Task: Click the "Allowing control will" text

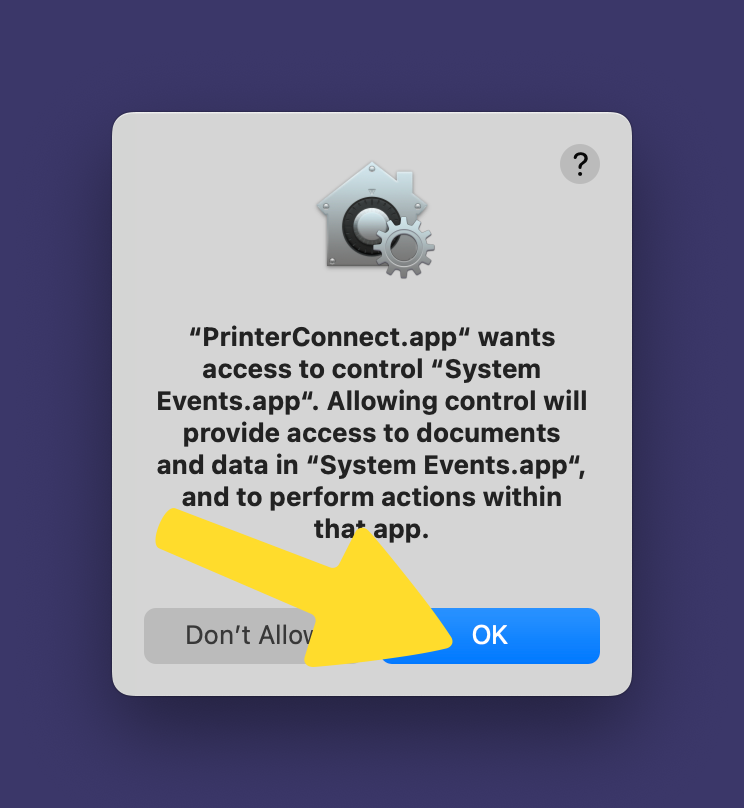Action: [457, 401]
